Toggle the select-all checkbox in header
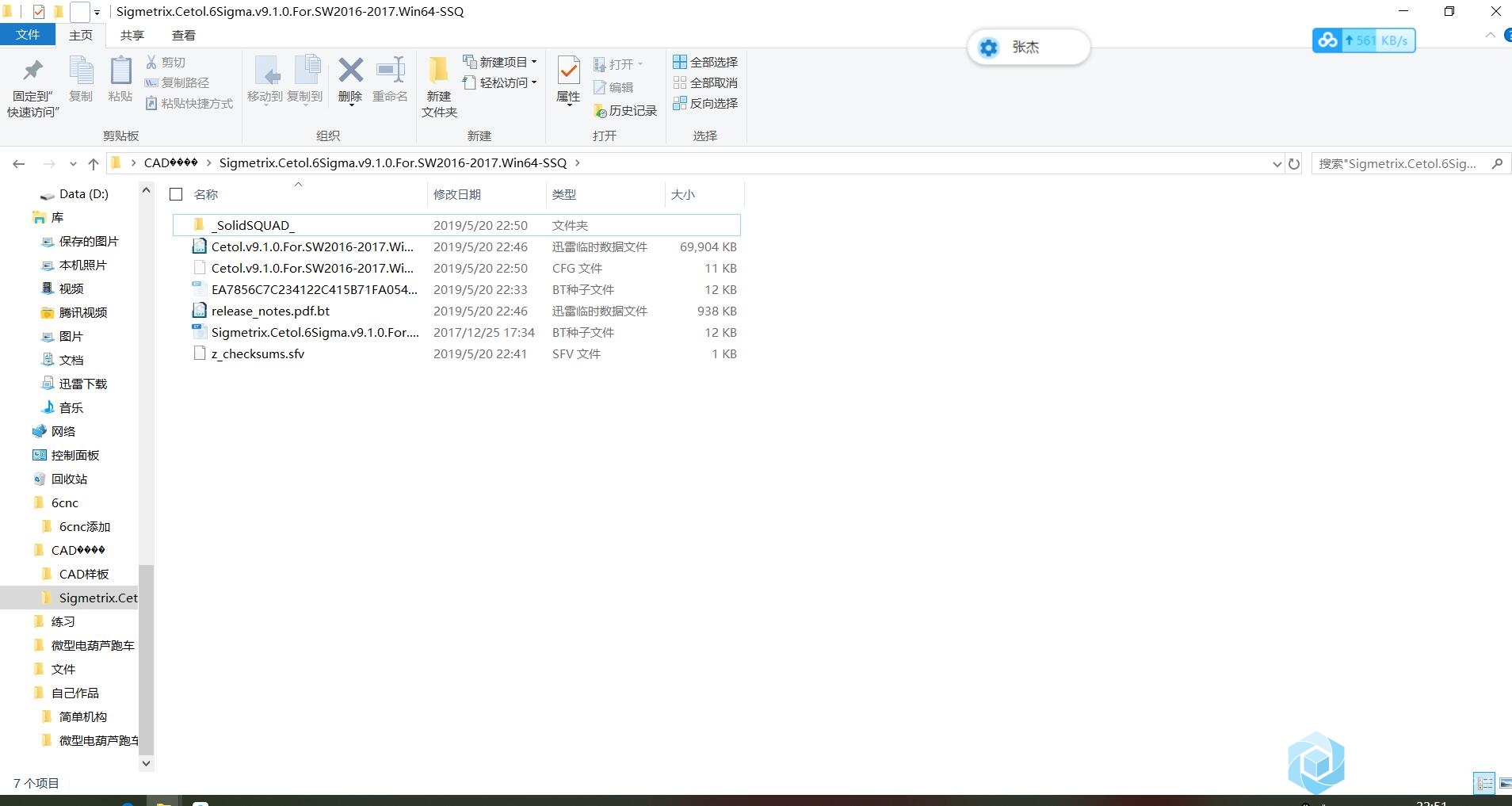 (x=176, y=194)
